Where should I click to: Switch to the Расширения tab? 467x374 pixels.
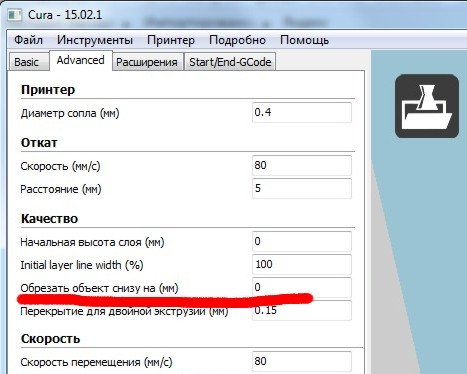click(147, 62)
